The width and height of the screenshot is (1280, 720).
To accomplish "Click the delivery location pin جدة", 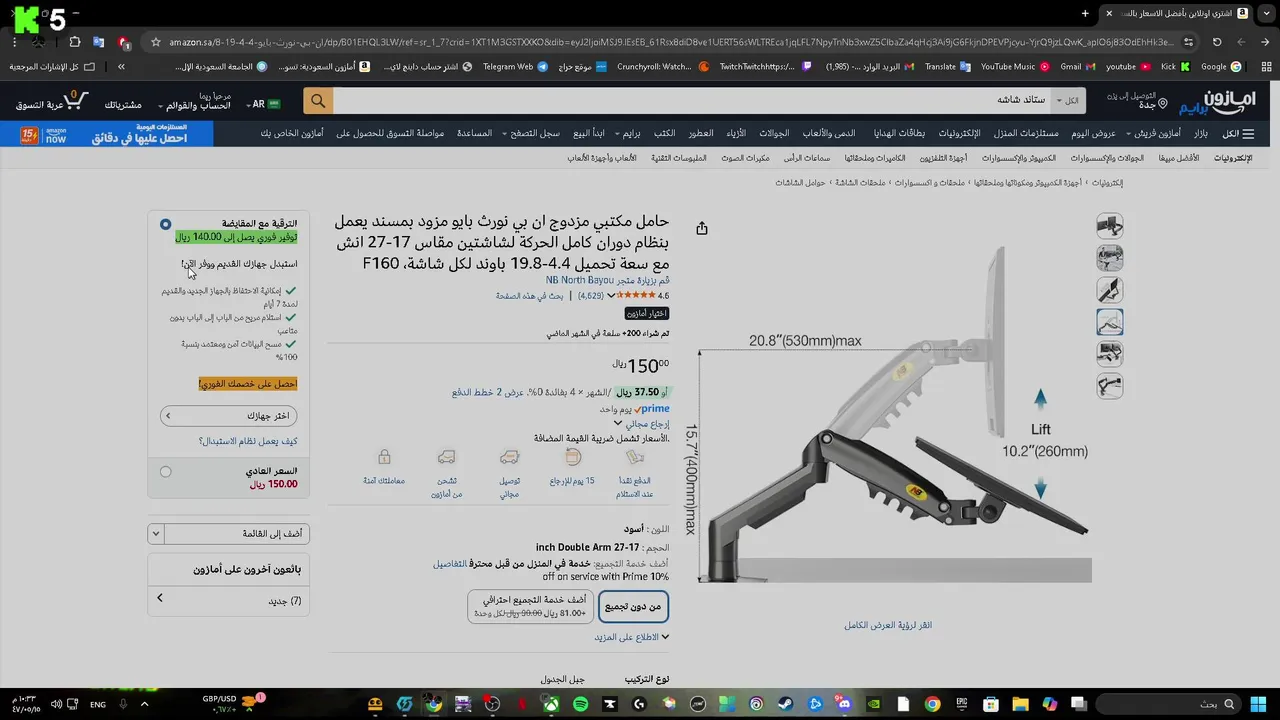I will pos(1138,100).
